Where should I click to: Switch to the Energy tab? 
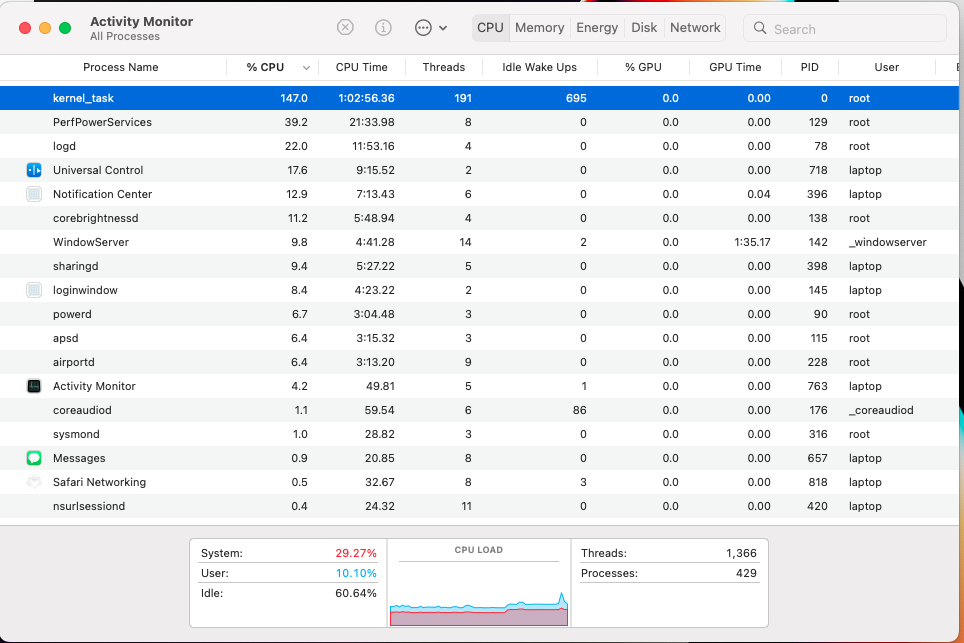point(597,28)
